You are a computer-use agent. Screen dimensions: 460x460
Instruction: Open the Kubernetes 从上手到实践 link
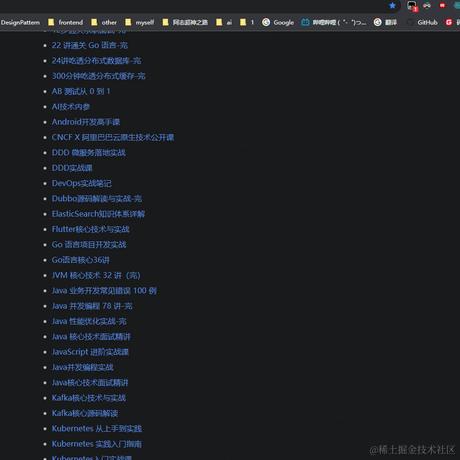[97, 429]
